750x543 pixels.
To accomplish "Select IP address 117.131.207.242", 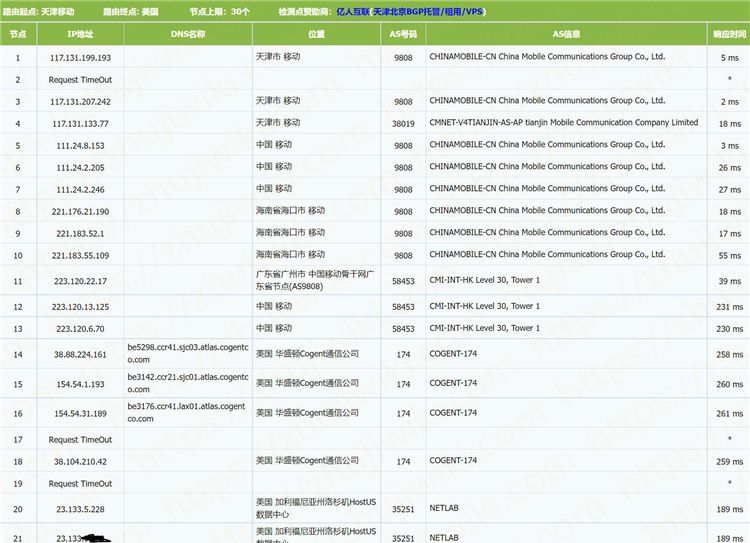I will pos(80,101).
